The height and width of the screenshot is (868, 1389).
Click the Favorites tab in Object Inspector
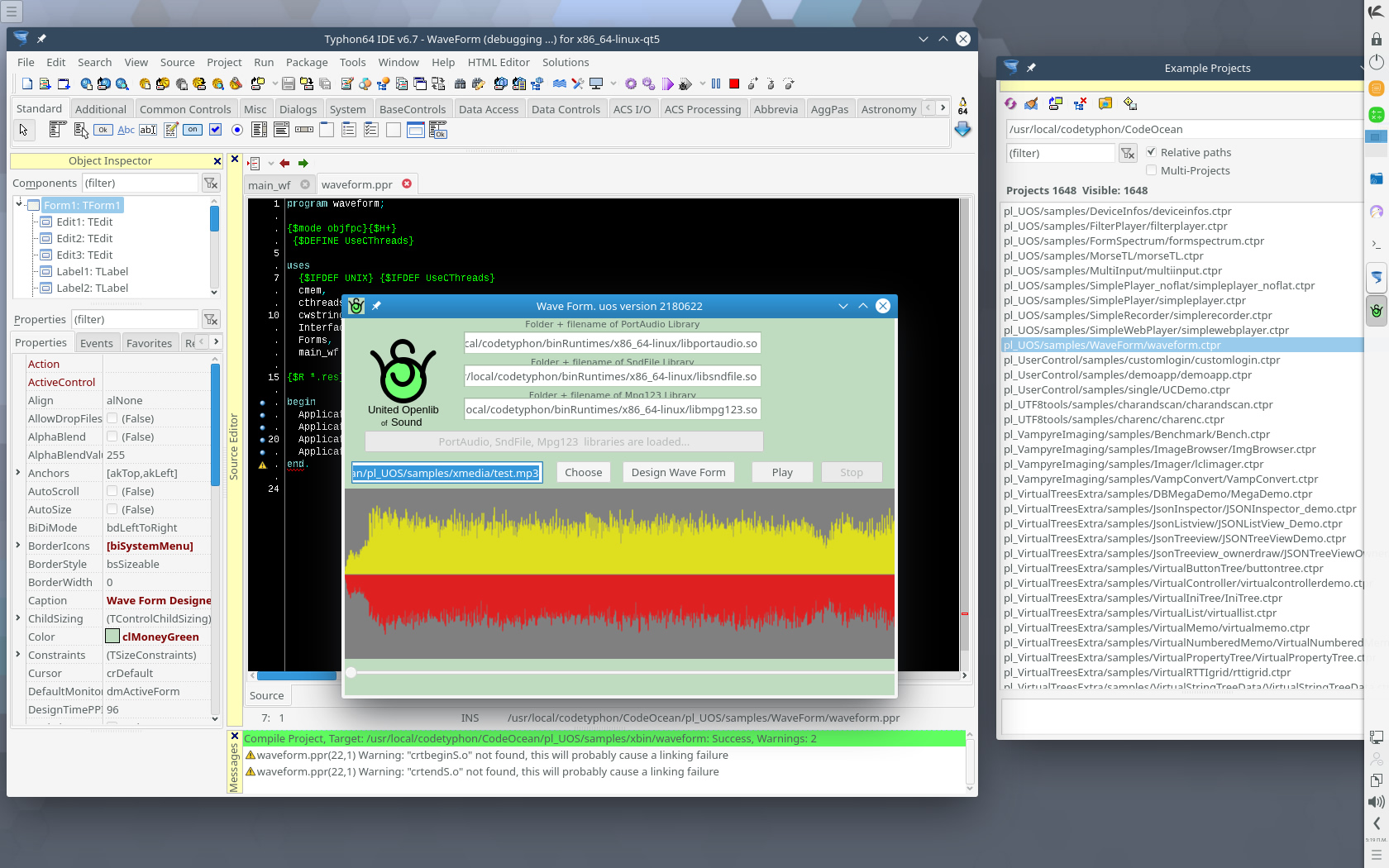tap(150, 343)
